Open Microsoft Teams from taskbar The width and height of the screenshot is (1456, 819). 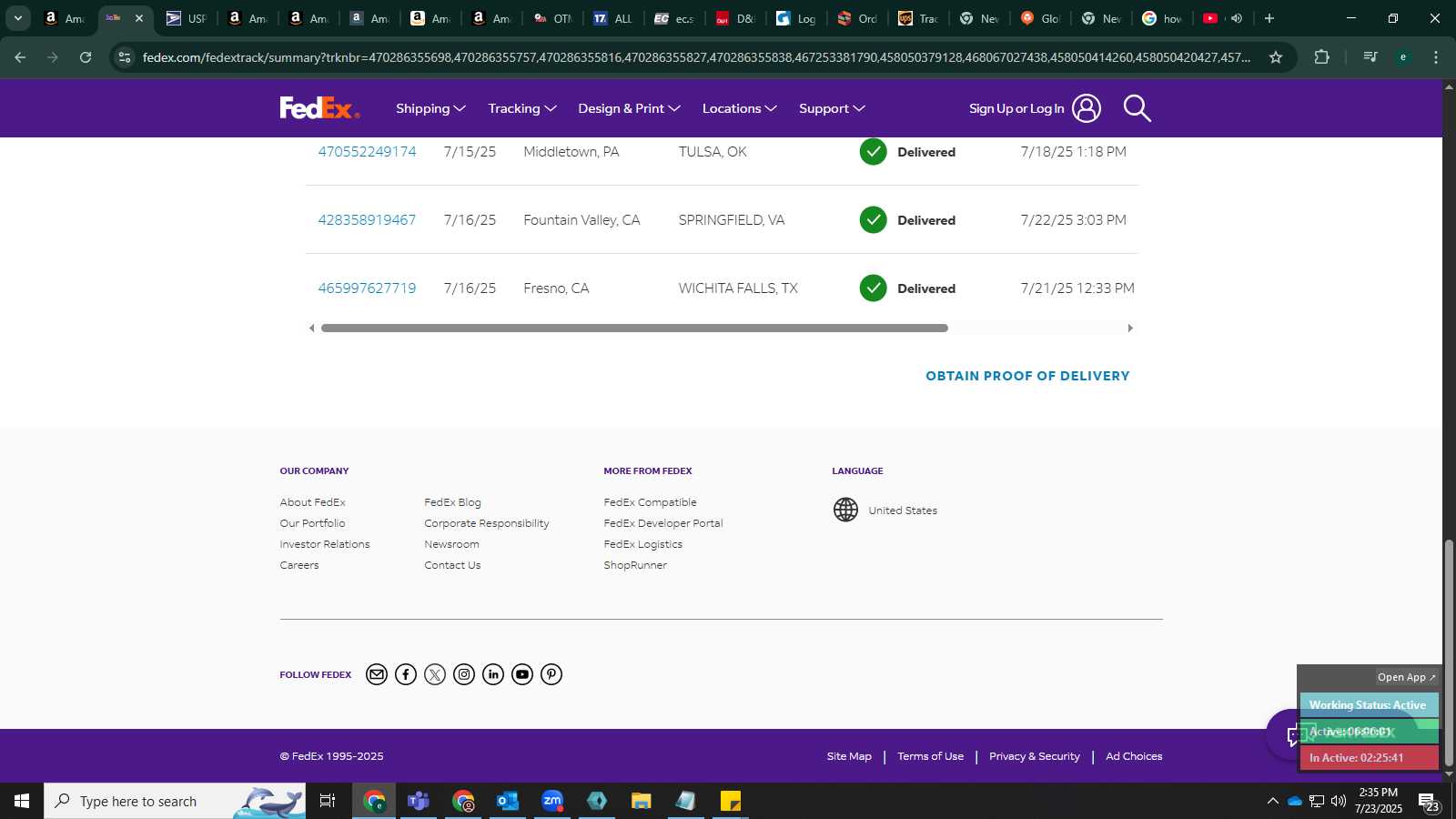419,801
